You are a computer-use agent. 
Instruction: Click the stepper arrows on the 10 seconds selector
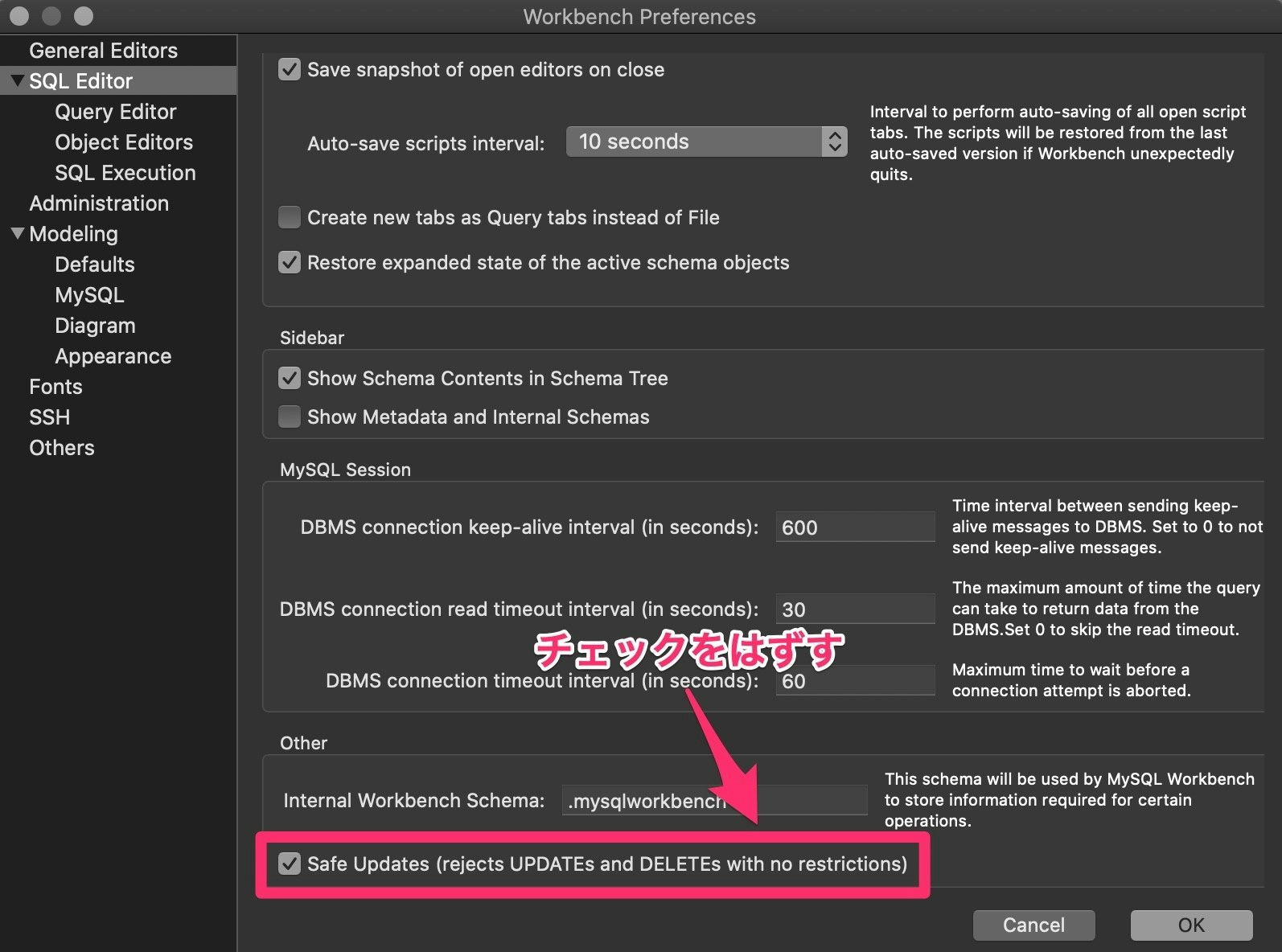[x=835, y=142]
